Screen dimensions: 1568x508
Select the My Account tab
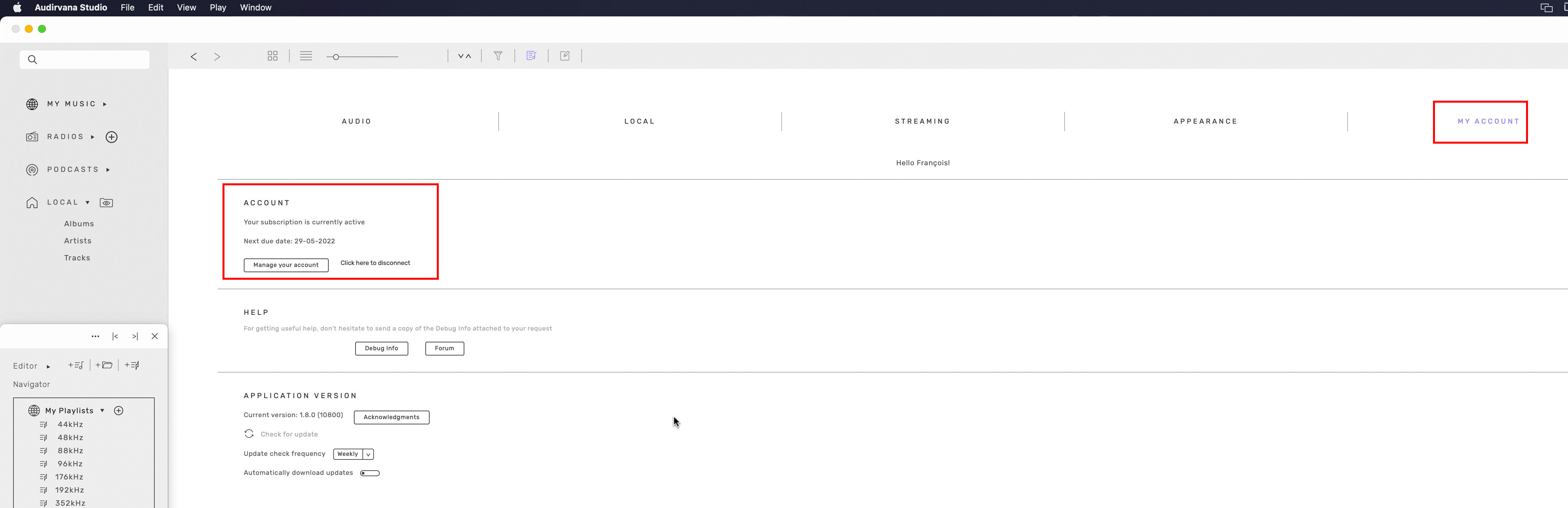(1488, 121)
